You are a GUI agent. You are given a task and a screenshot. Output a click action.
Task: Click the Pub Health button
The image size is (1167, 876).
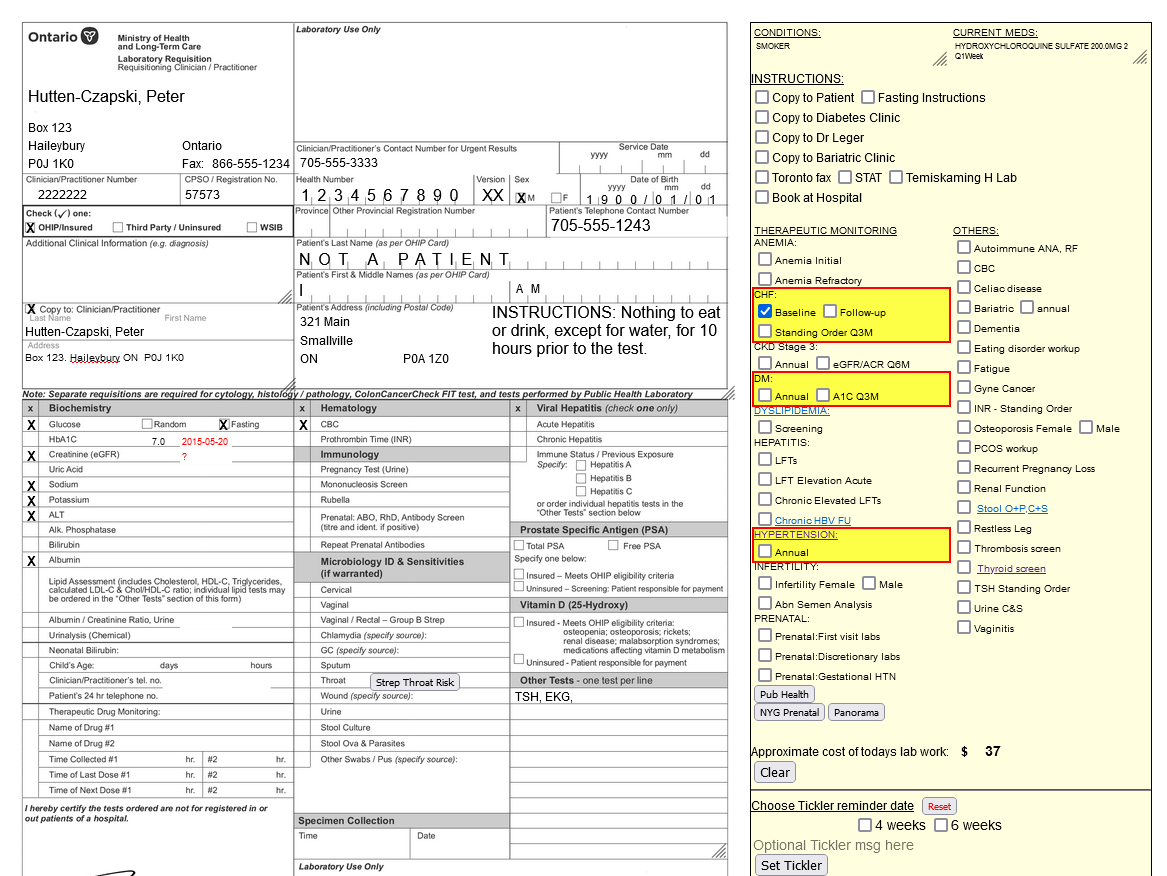click(784, 694)
